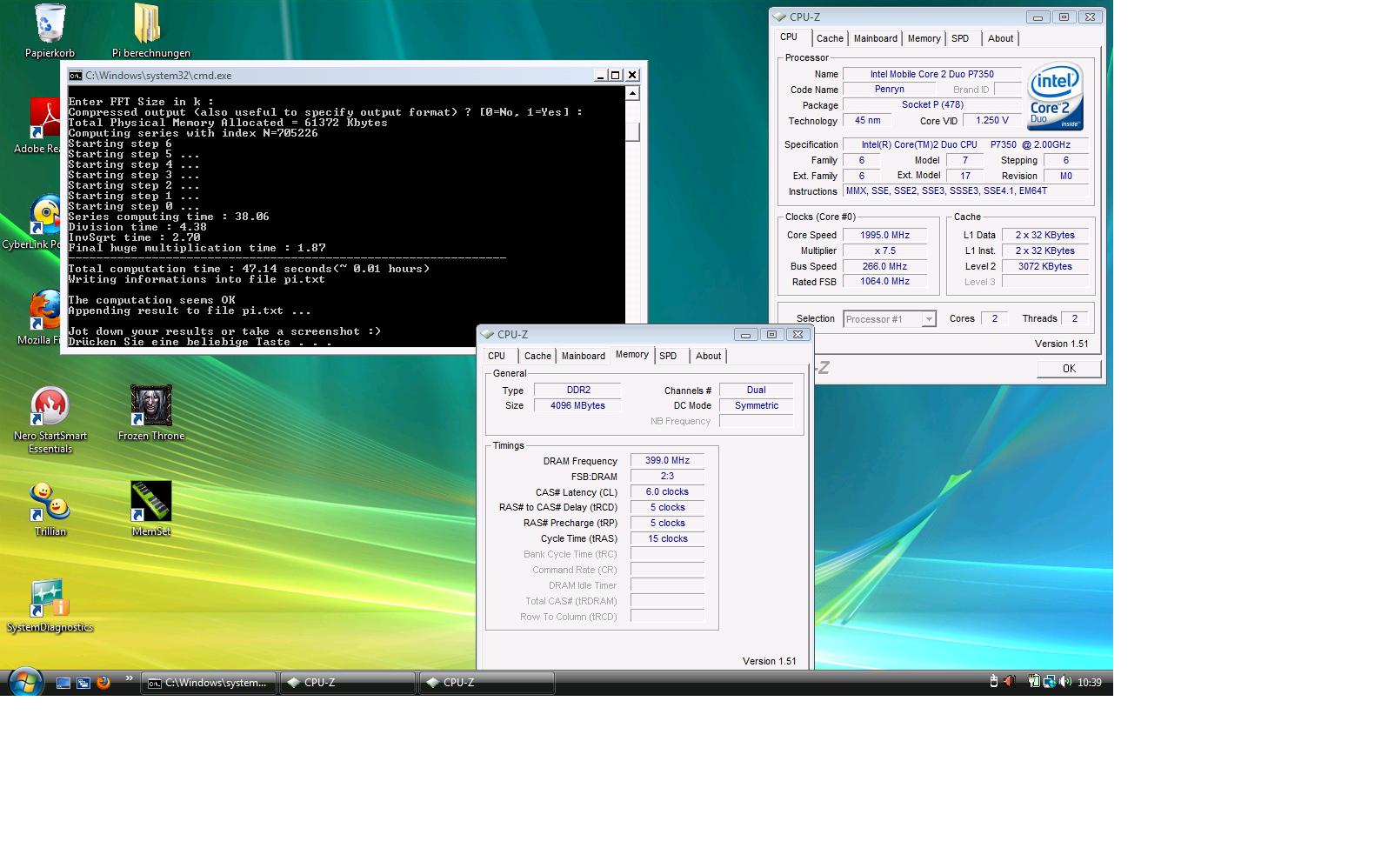This screenshot has width=1388, height=868.
Task: Click the processor Name field Intel Mobile Core 2 Duo P7350
Action: click(931, 74)
